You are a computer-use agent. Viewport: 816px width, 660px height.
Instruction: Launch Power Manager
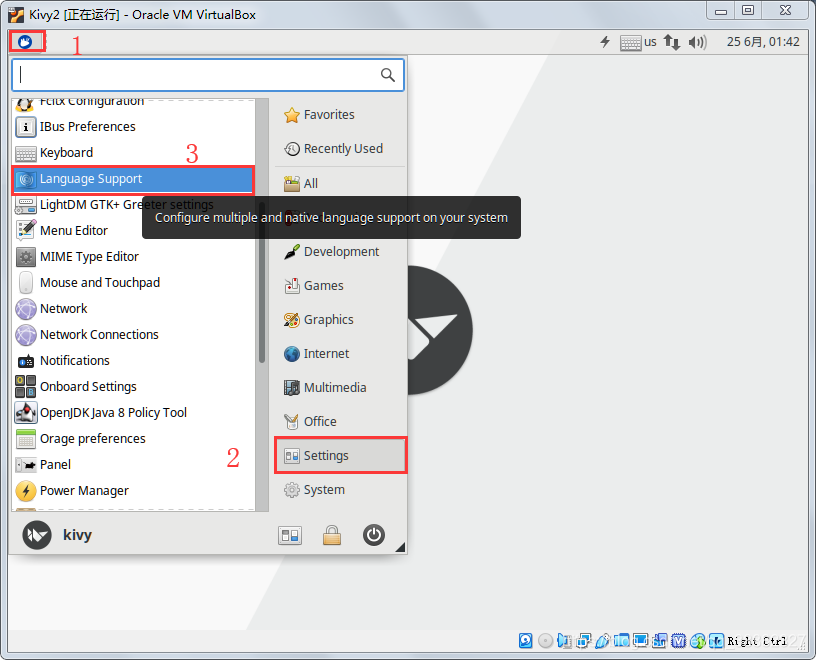133,491
